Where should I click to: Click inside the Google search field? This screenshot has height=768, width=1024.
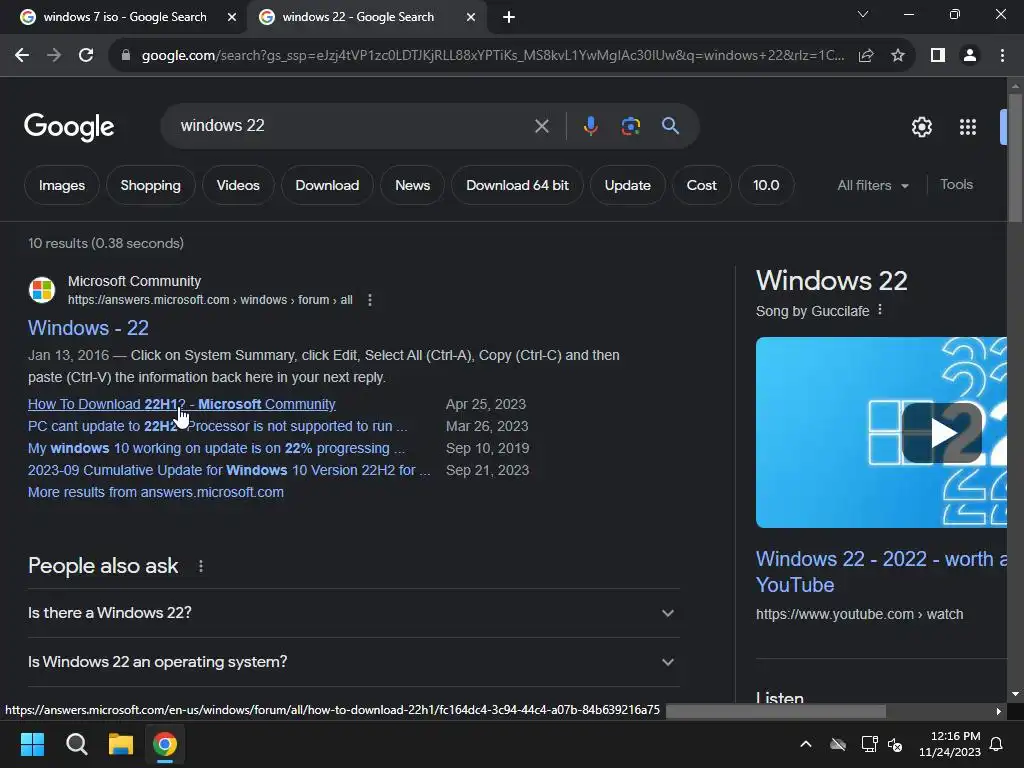[x=353, y=125]
